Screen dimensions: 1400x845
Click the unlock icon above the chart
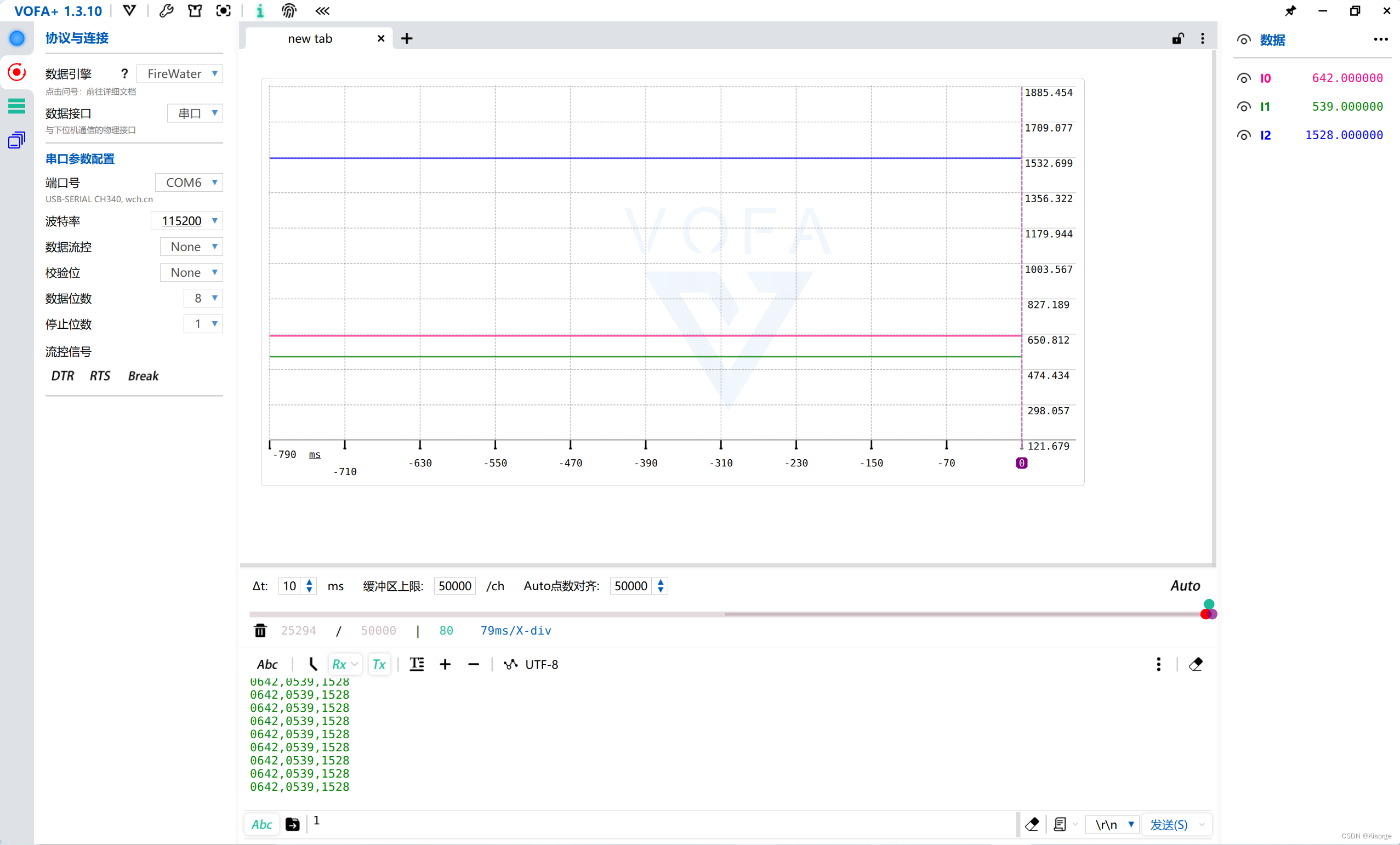1178,38
